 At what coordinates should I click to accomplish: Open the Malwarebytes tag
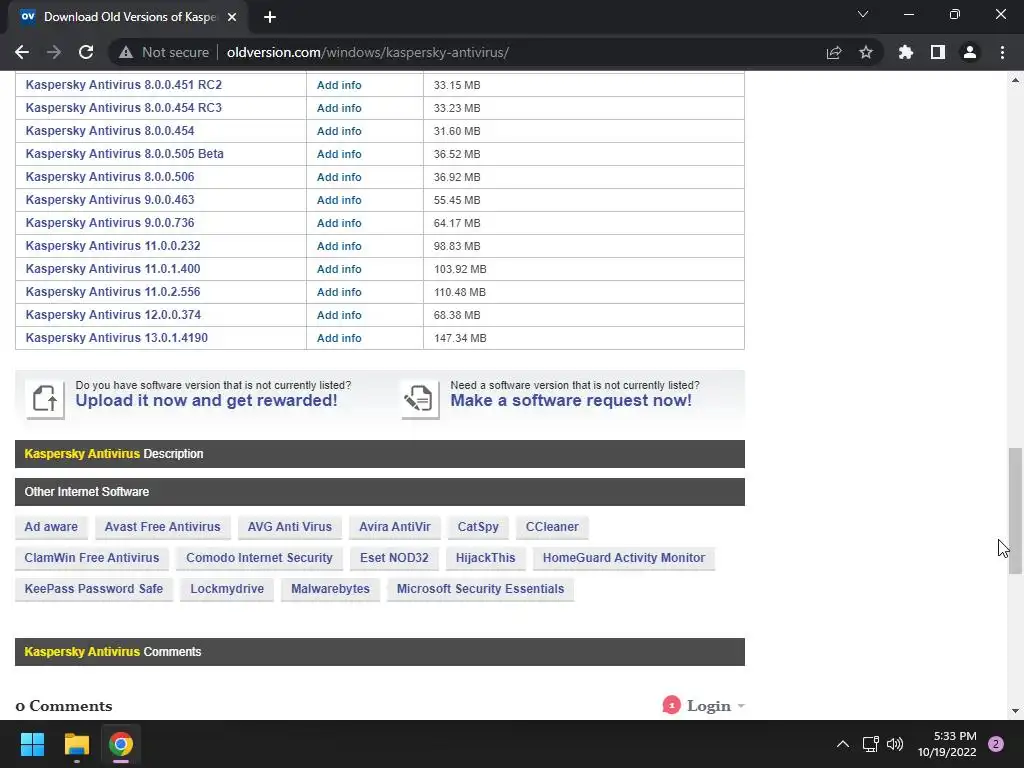pos(330,588)
